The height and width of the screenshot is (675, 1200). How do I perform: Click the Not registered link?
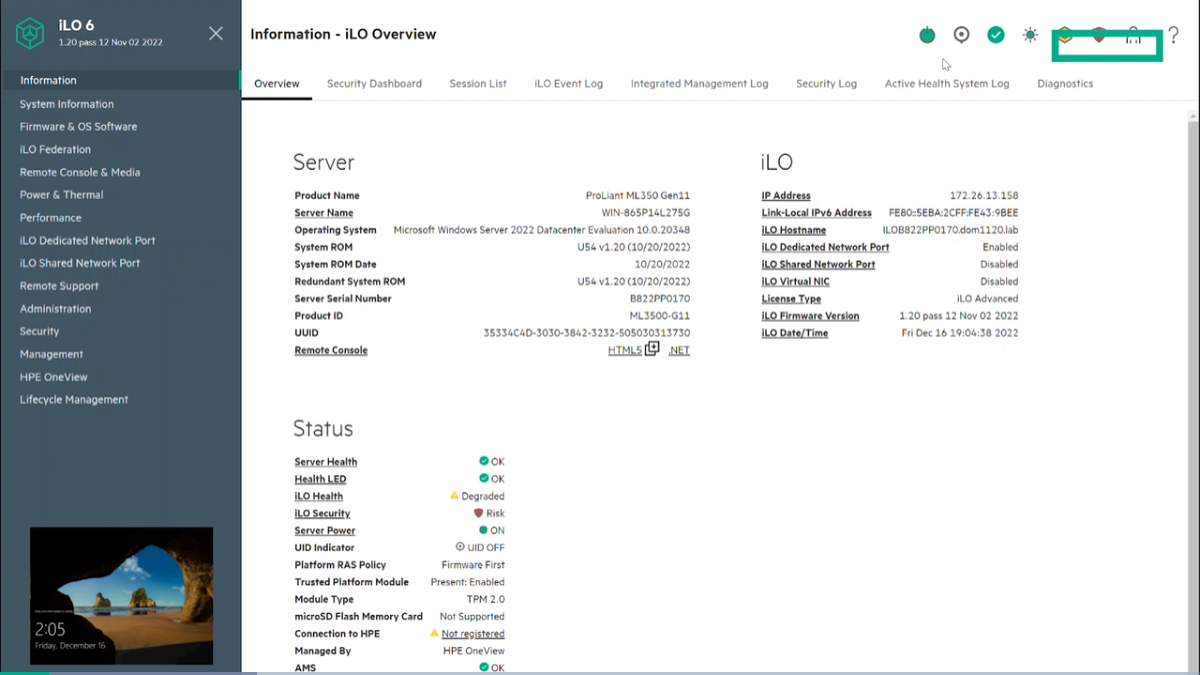click(x=473, y=634)
